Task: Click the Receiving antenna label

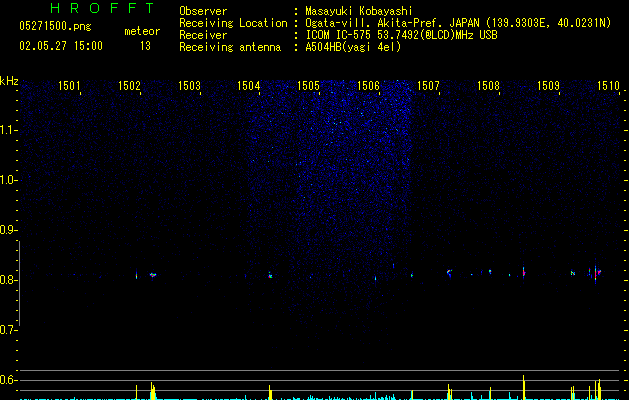Action: coord(230,47)
